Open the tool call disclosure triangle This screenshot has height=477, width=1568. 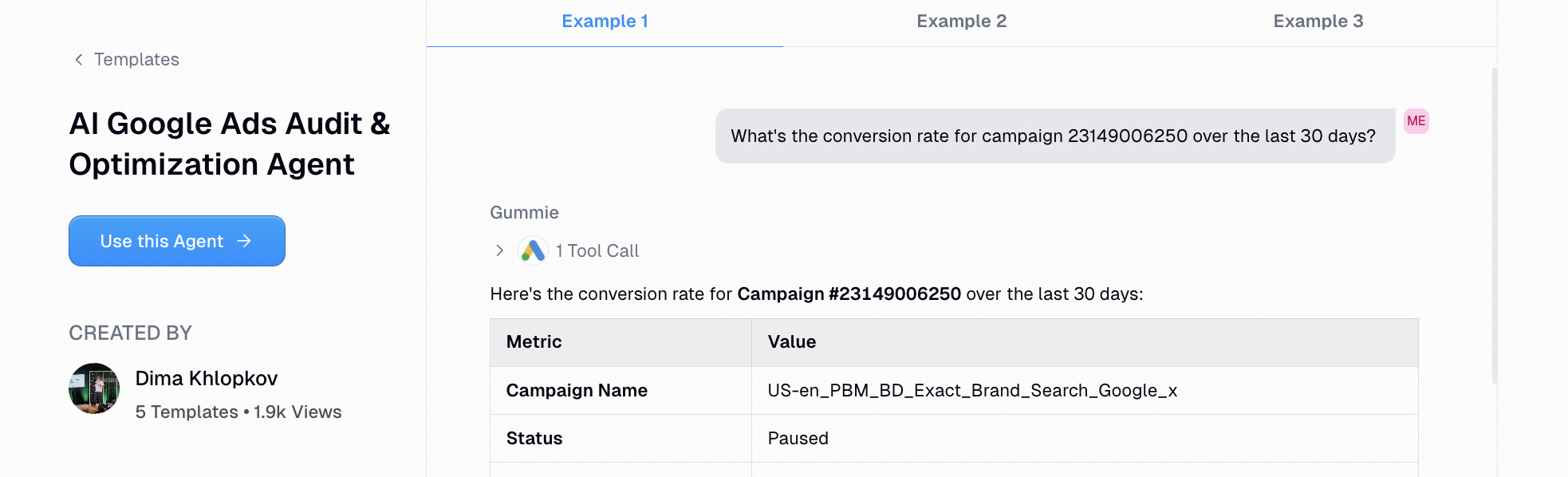[498, 250]
